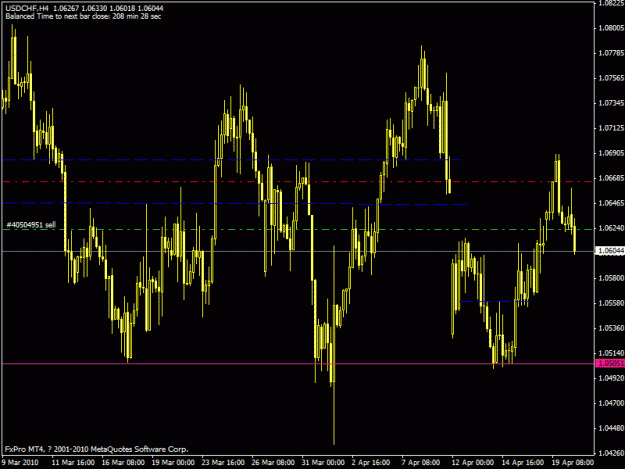Viewport: 625px width, 469px height.
Task: Select the red dash-dot horizontal line
Action: click(297, 182)
